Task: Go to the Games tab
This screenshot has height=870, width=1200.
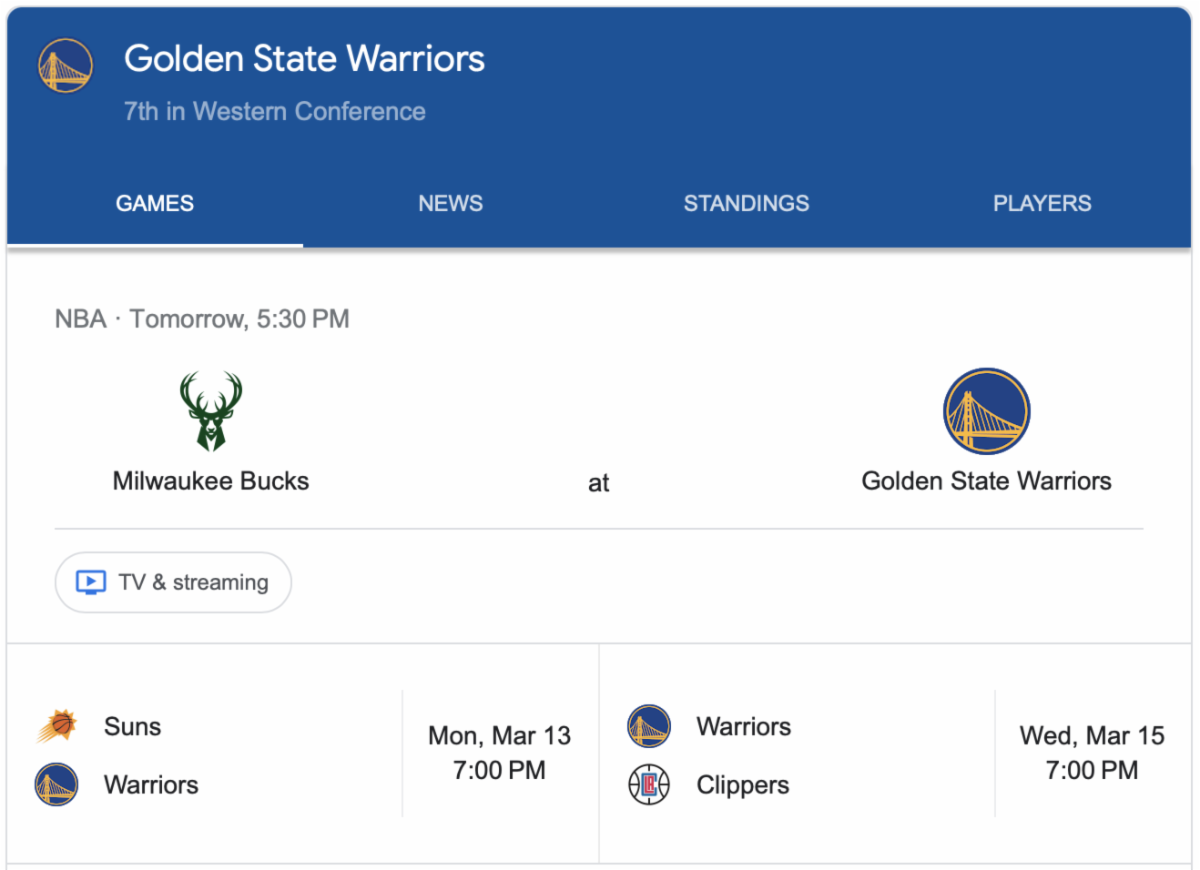Action: [x=155, y=204]
